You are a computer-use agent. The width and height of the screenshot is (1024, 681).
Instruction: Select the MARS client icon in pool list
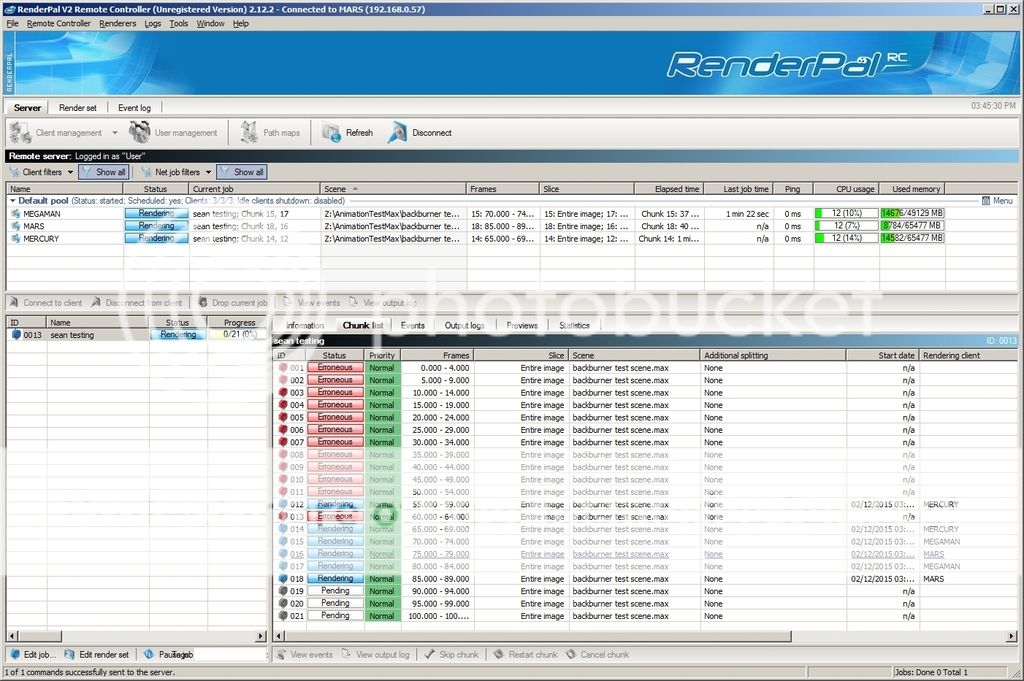tap(16, 226)
